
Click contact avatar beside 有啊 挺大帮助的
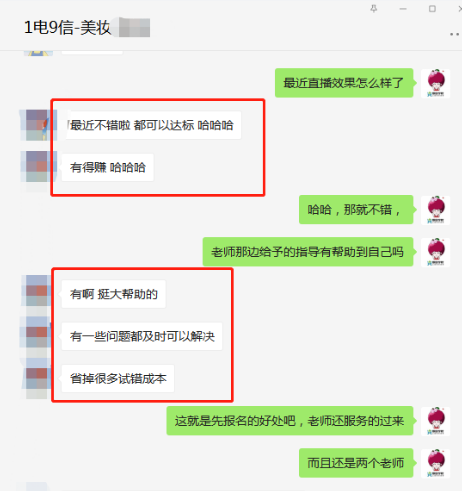37,291
